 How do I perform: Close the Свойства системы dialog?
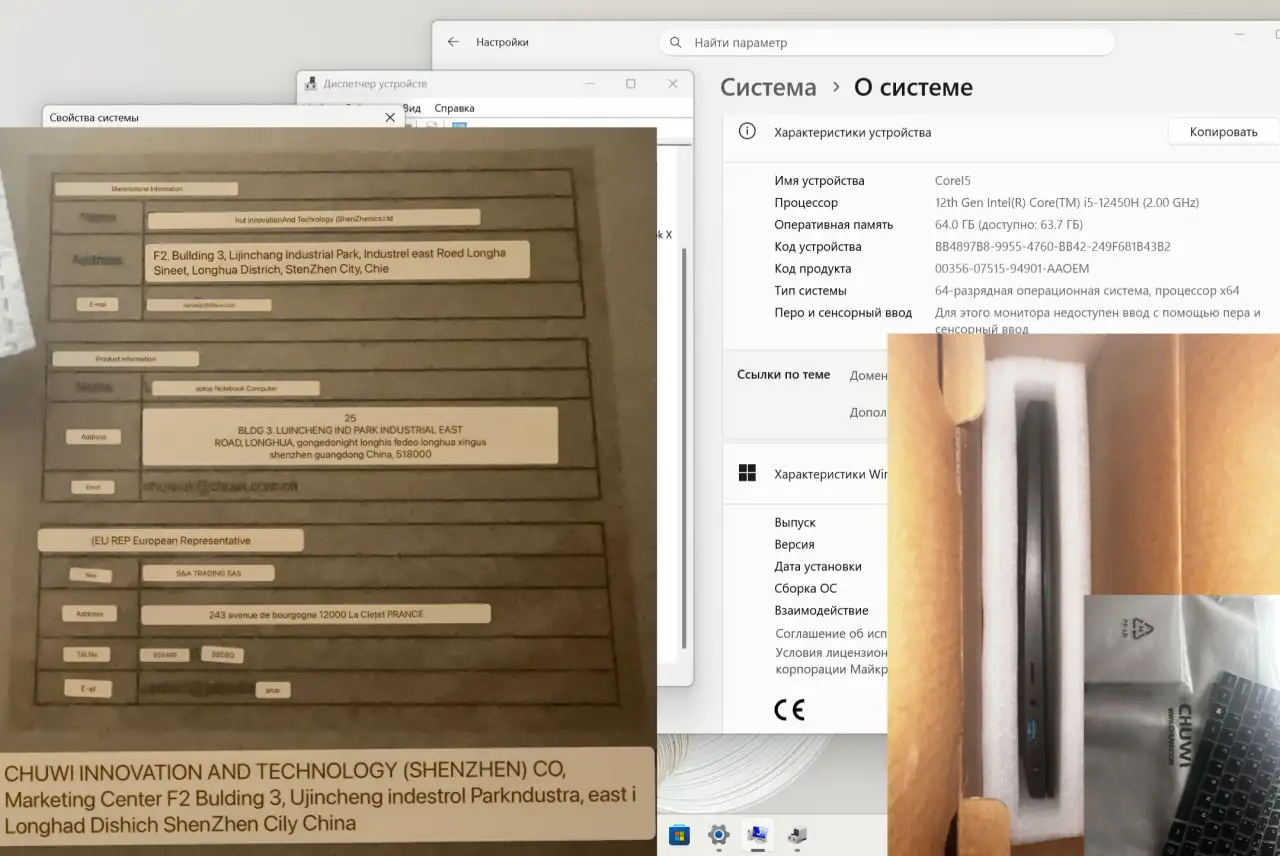click(390, 118)
